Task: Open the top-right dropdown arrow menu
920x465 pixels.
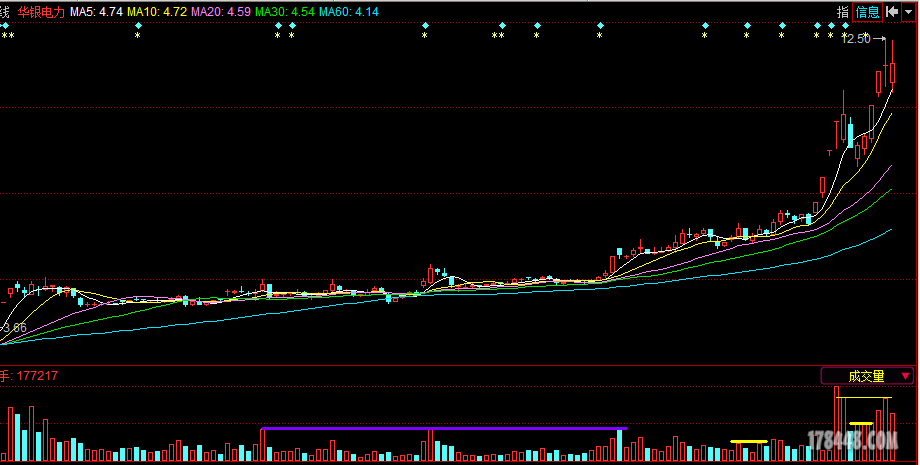Action: click(908, 12)
